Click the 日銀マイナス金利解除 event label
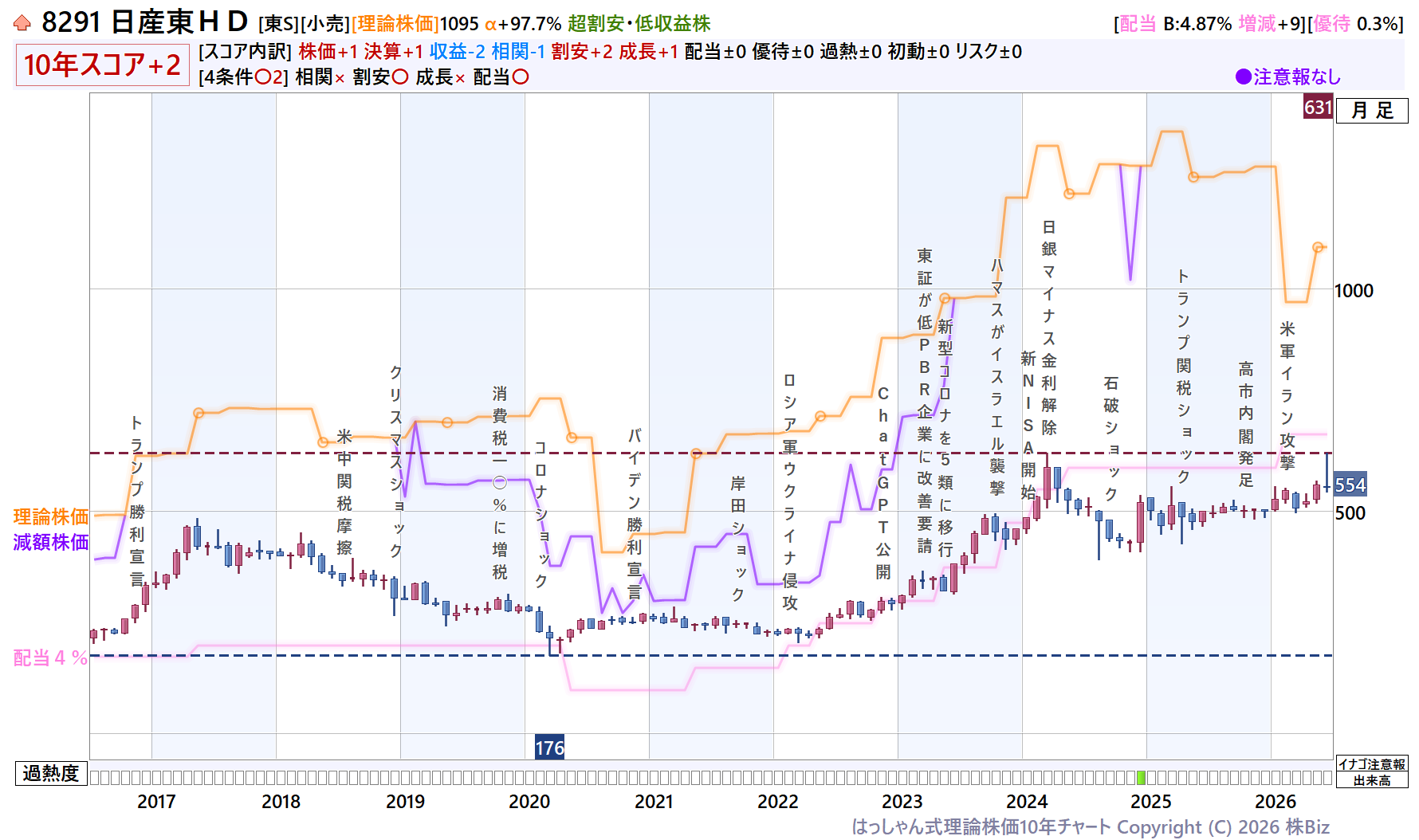1419x840 pixels. click(1049, 328)
